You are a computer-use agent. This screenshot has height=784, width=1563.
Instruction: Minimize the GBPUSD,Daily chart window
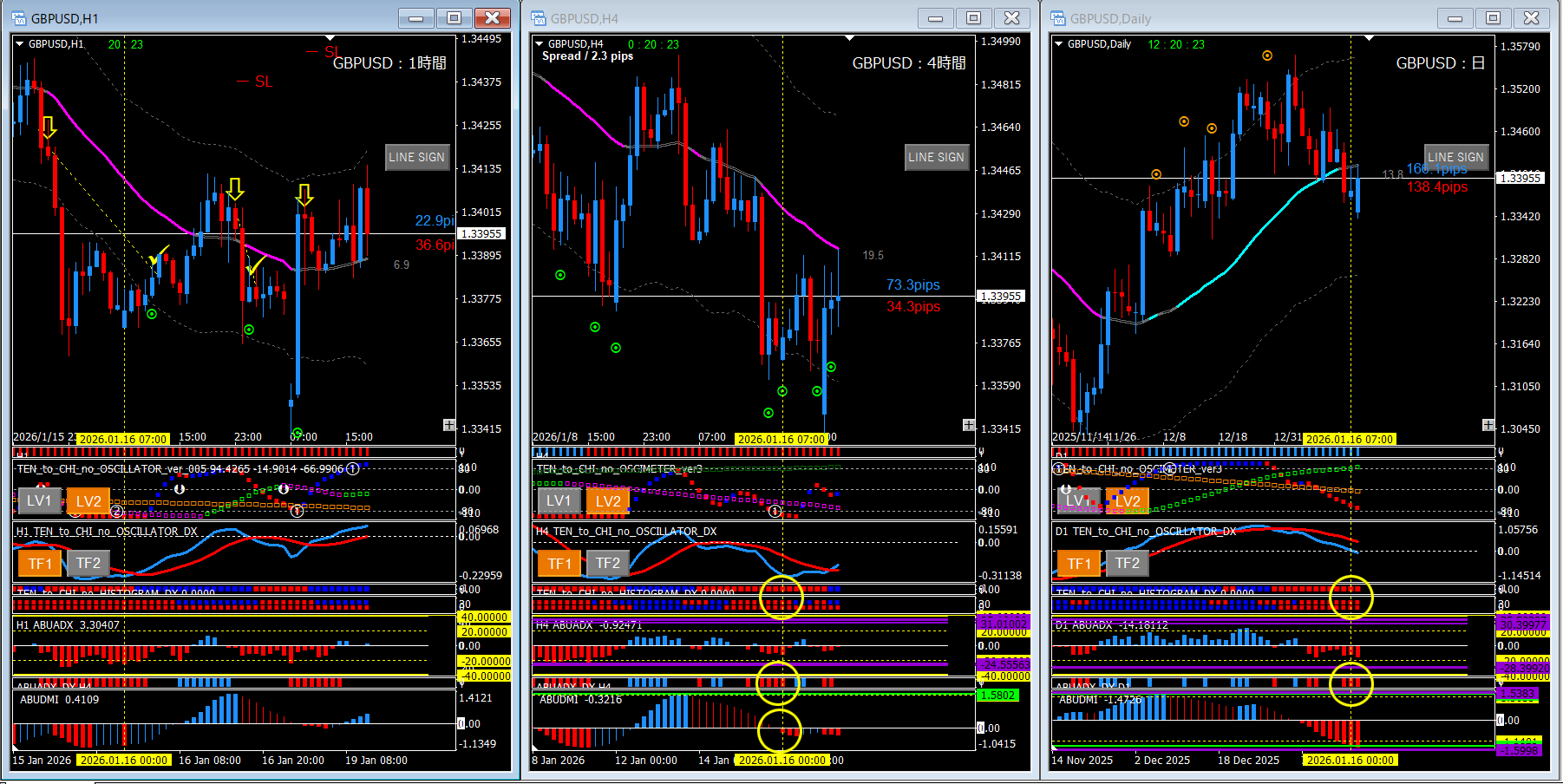tap(1455, 18)
